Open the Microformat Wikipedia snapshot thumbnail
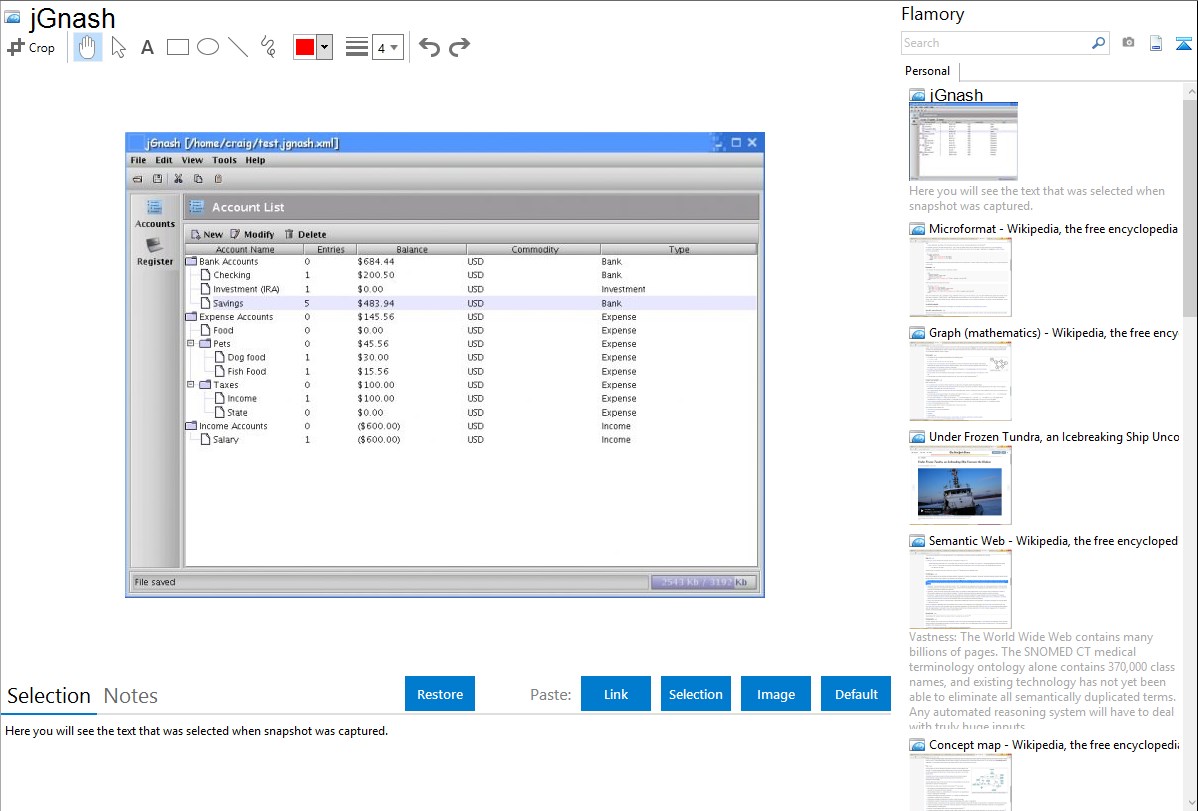The width and height of the screenshot is (1198, 811). pyautogui.click(x=960, y=277)
